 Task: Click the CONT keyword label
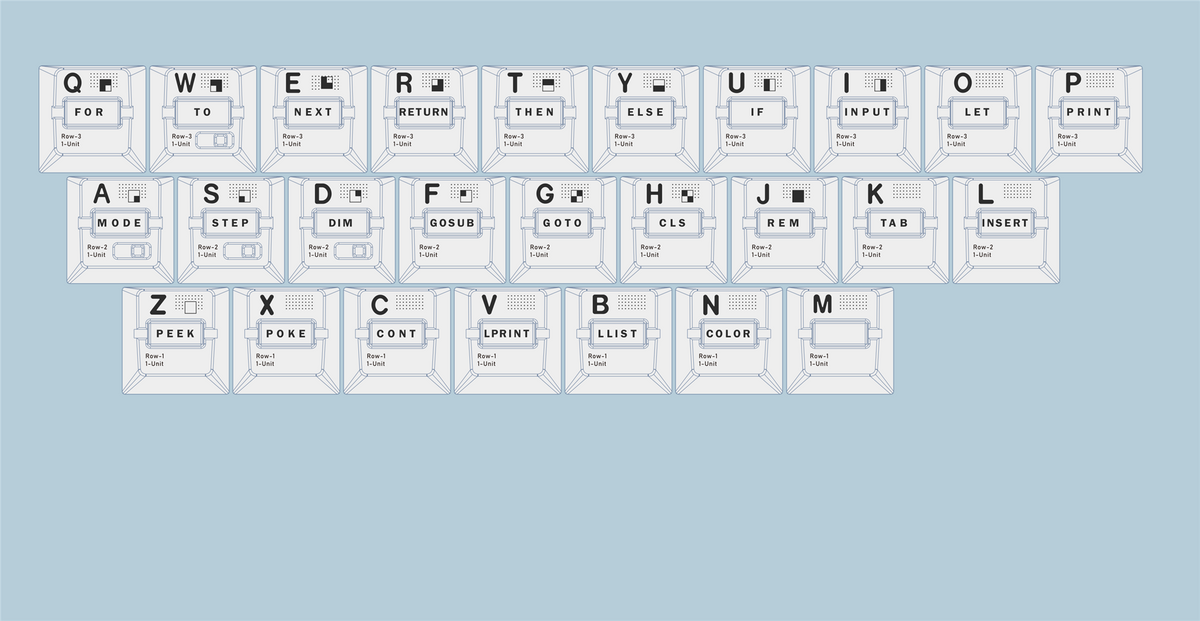coord(397,334)
